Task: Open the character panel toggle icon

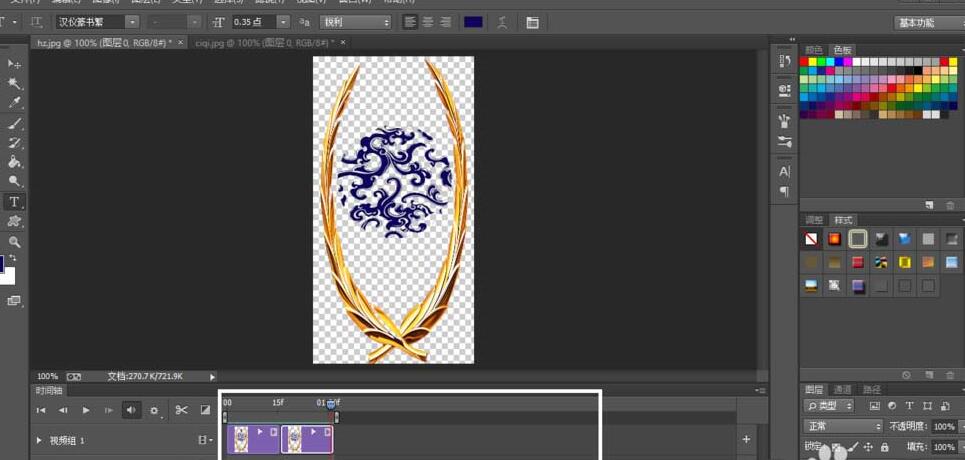Action: [532, 22]
